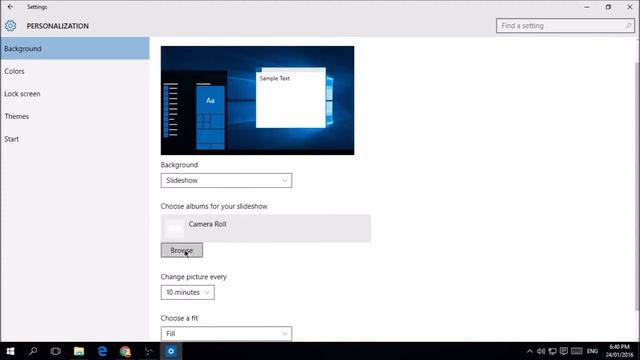The image size is (640, 360).
Task: Launch Microsoft Edge from the taskbar
Action: [102, 351]
